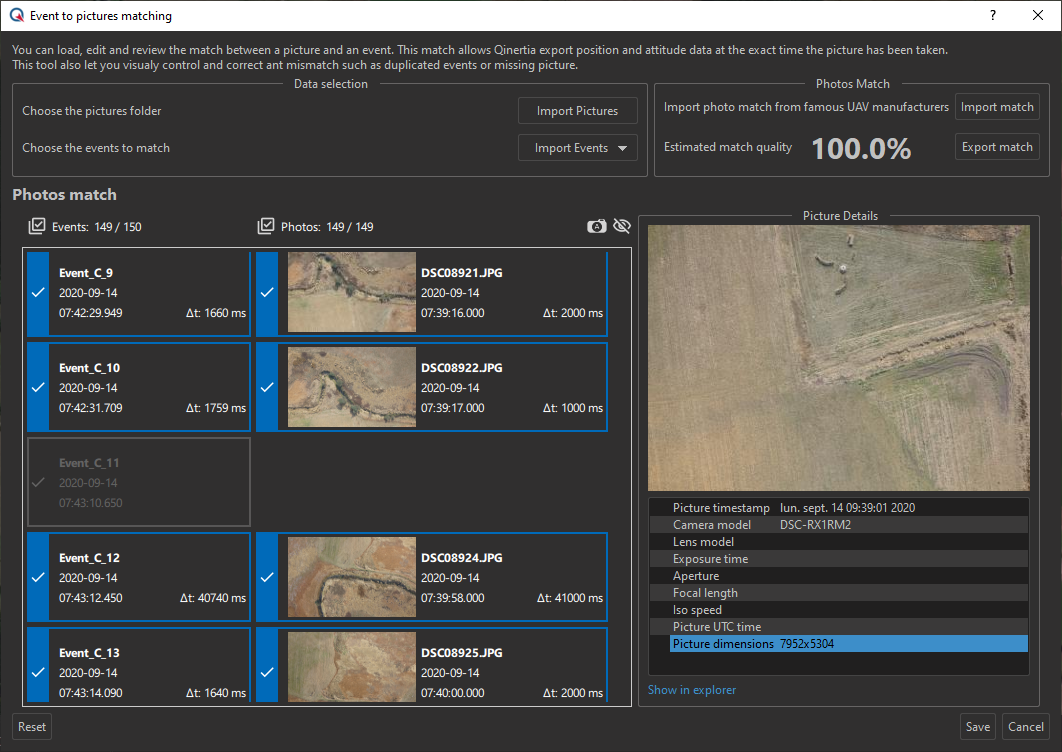Click the auto camera match icon
The height and width of the screenshot is (752, 1062).
tap(597, 227)
